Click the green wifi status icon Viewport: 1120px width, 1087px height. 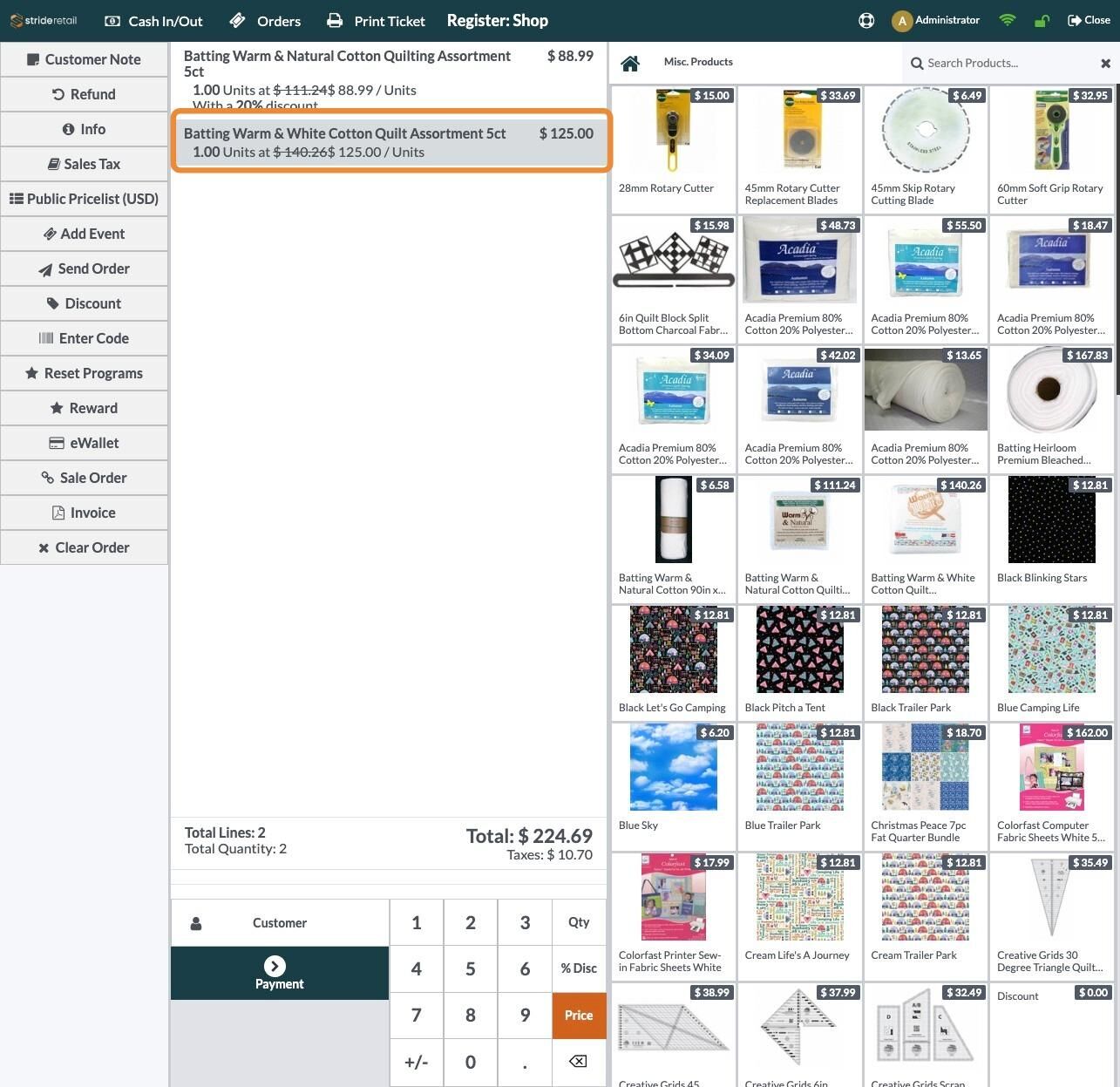(x=1008, y=20)
